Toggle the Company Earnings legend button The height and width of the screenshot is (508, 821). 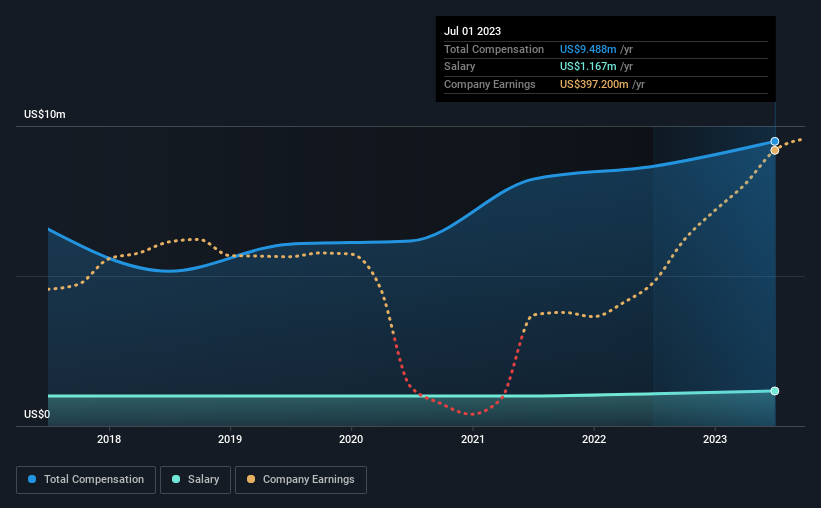(x=301, y=480)
